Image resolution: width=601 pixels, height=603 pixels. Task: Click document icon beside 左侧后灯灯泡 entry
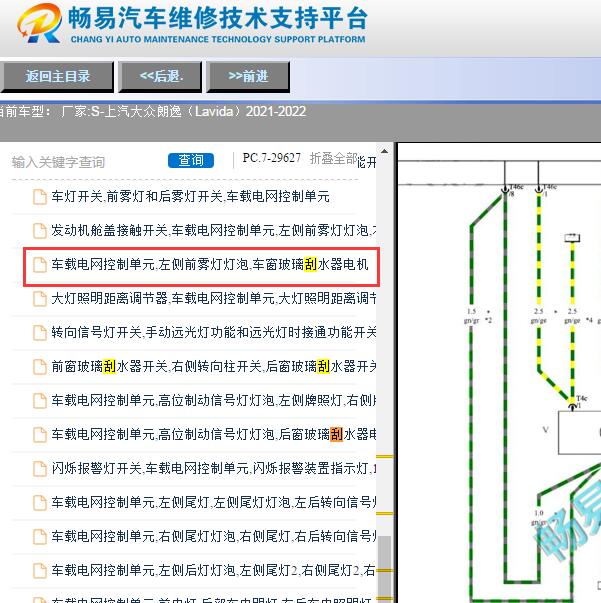click(40, 570)
